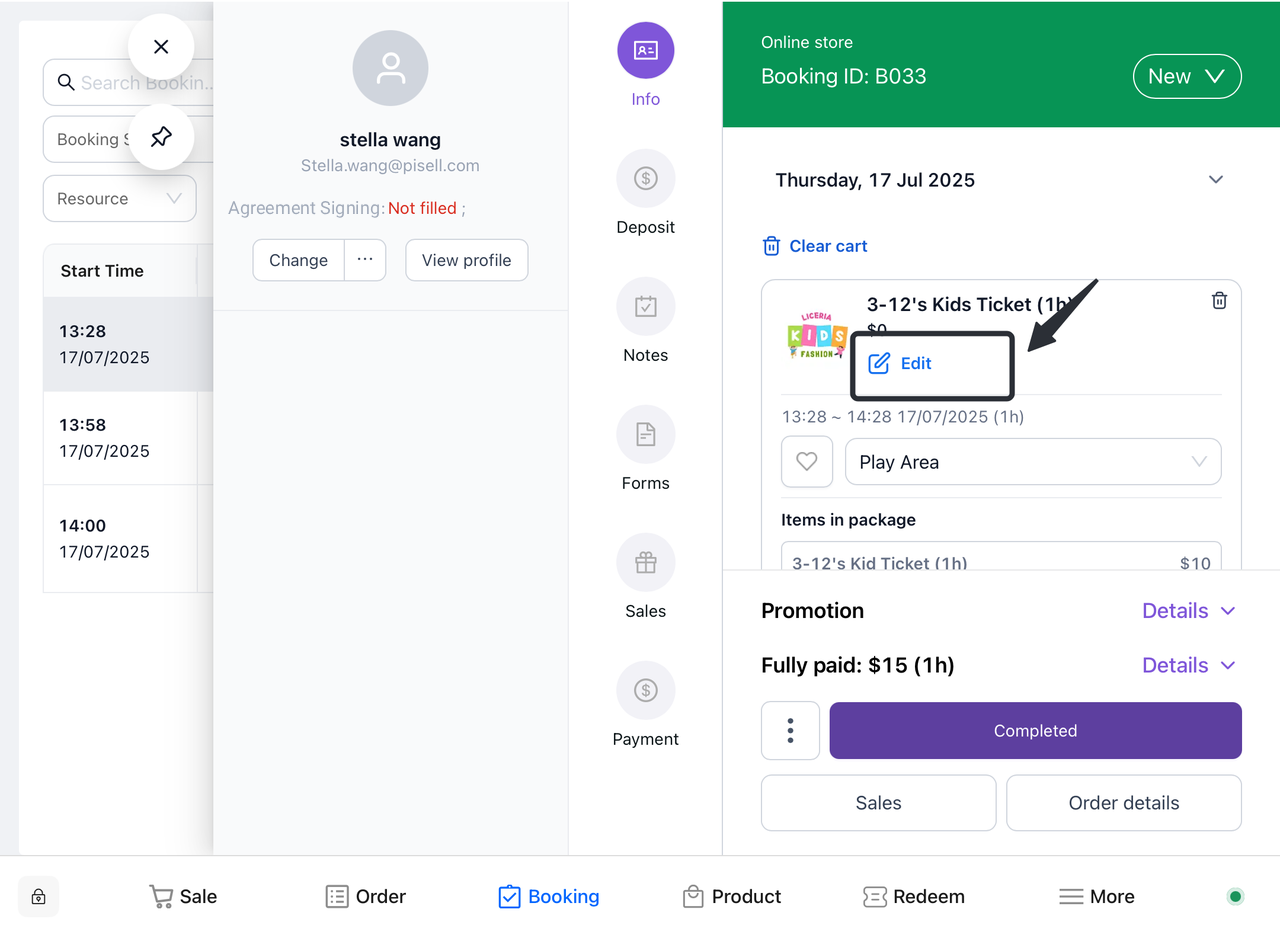Image resolution: width=1280 pixels, height=938 pixels.
Task: Switch to the Redeem tab
Action: (x=914, y=896)
